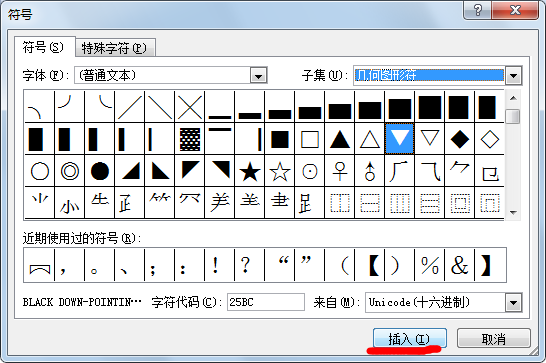
Task: Click the symbol grid scroll down arrow
Action: [513, 212]
